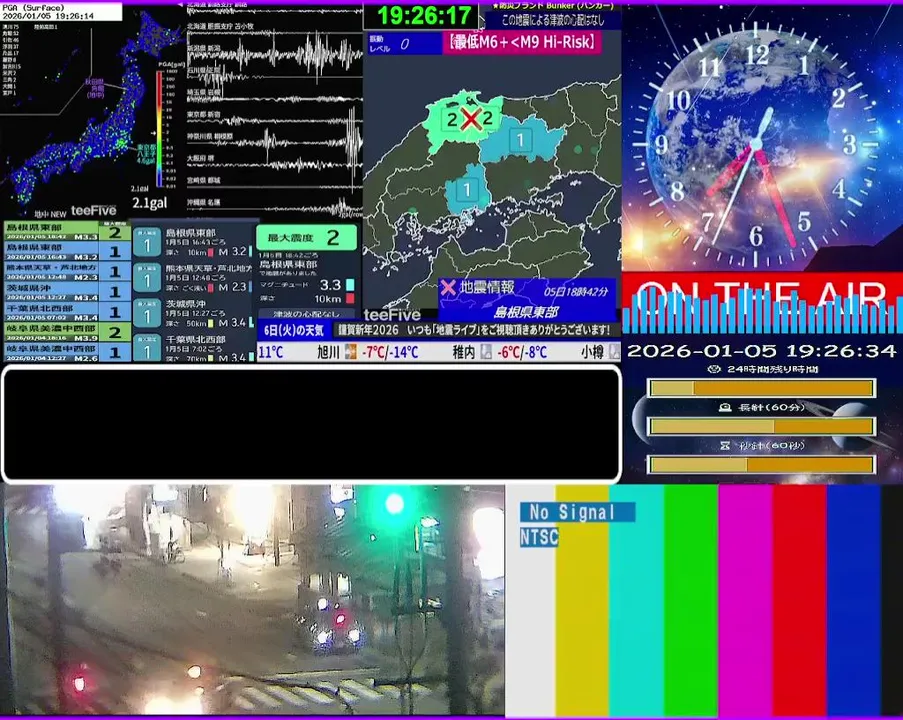This screenshot has width=903, height=720.
Task: Click the 長針(60分) progress bar
Action: [x=761, y=426]
